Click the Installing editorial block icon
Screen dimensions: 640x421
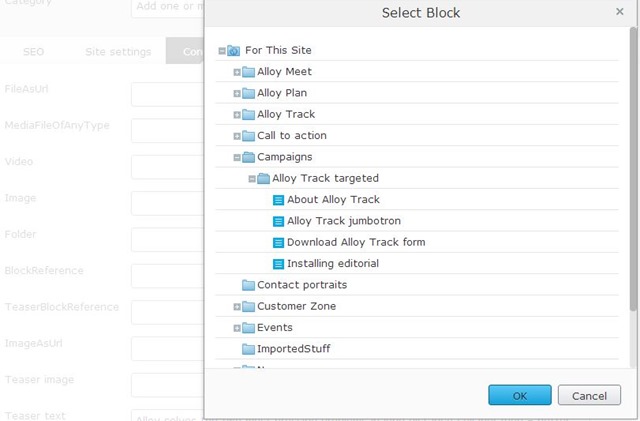279,264
